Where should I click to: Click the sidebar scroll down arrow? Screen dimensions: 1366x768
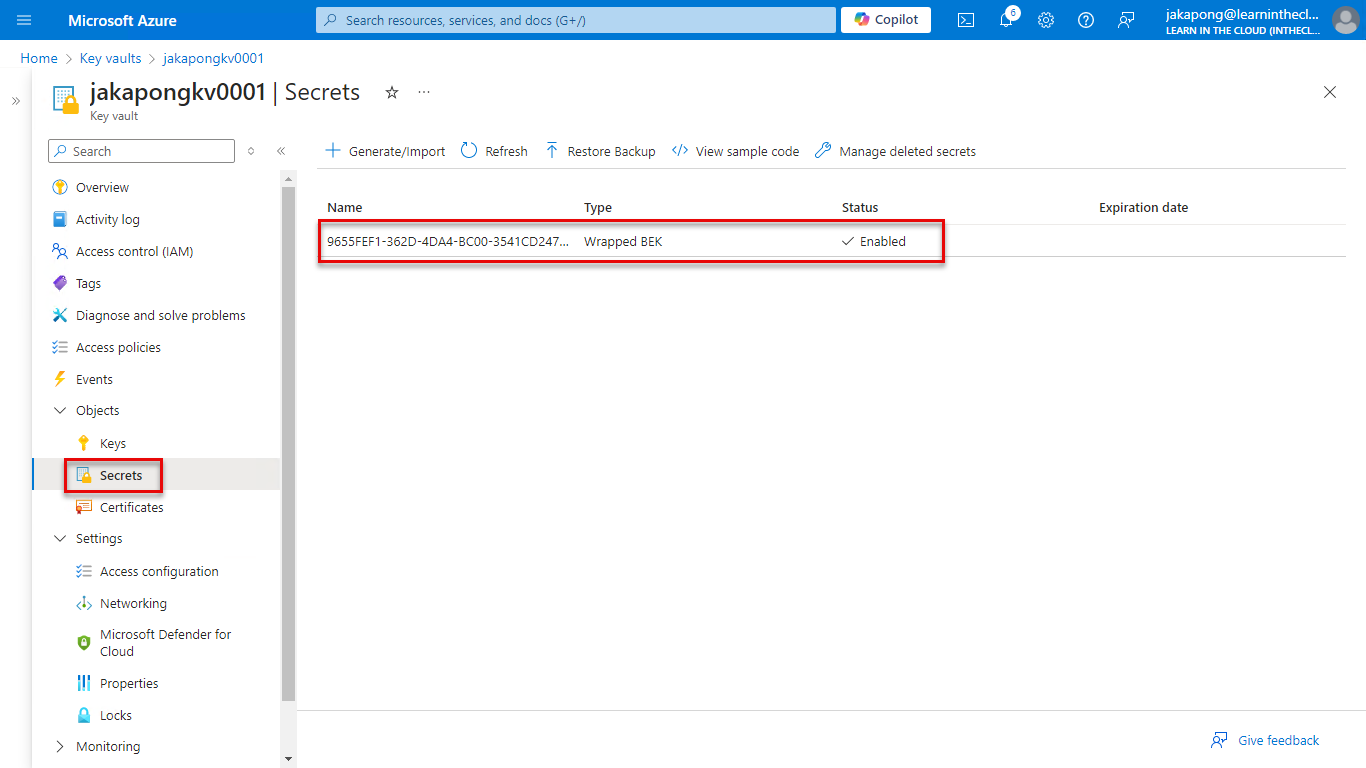coord(289,759)
